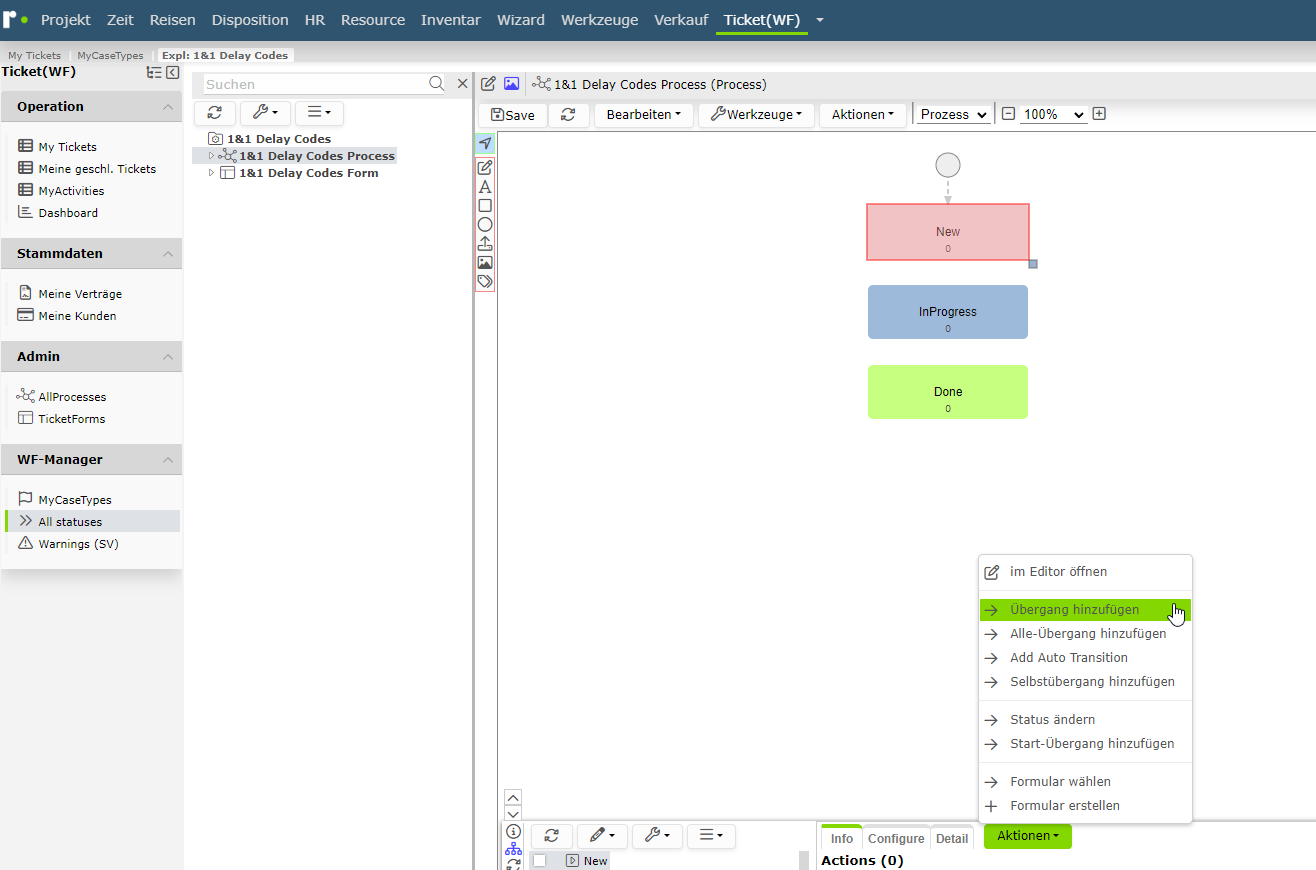Choose the circle shape tool
This screenshot has width=1316, height=870.
pos(485,224)
